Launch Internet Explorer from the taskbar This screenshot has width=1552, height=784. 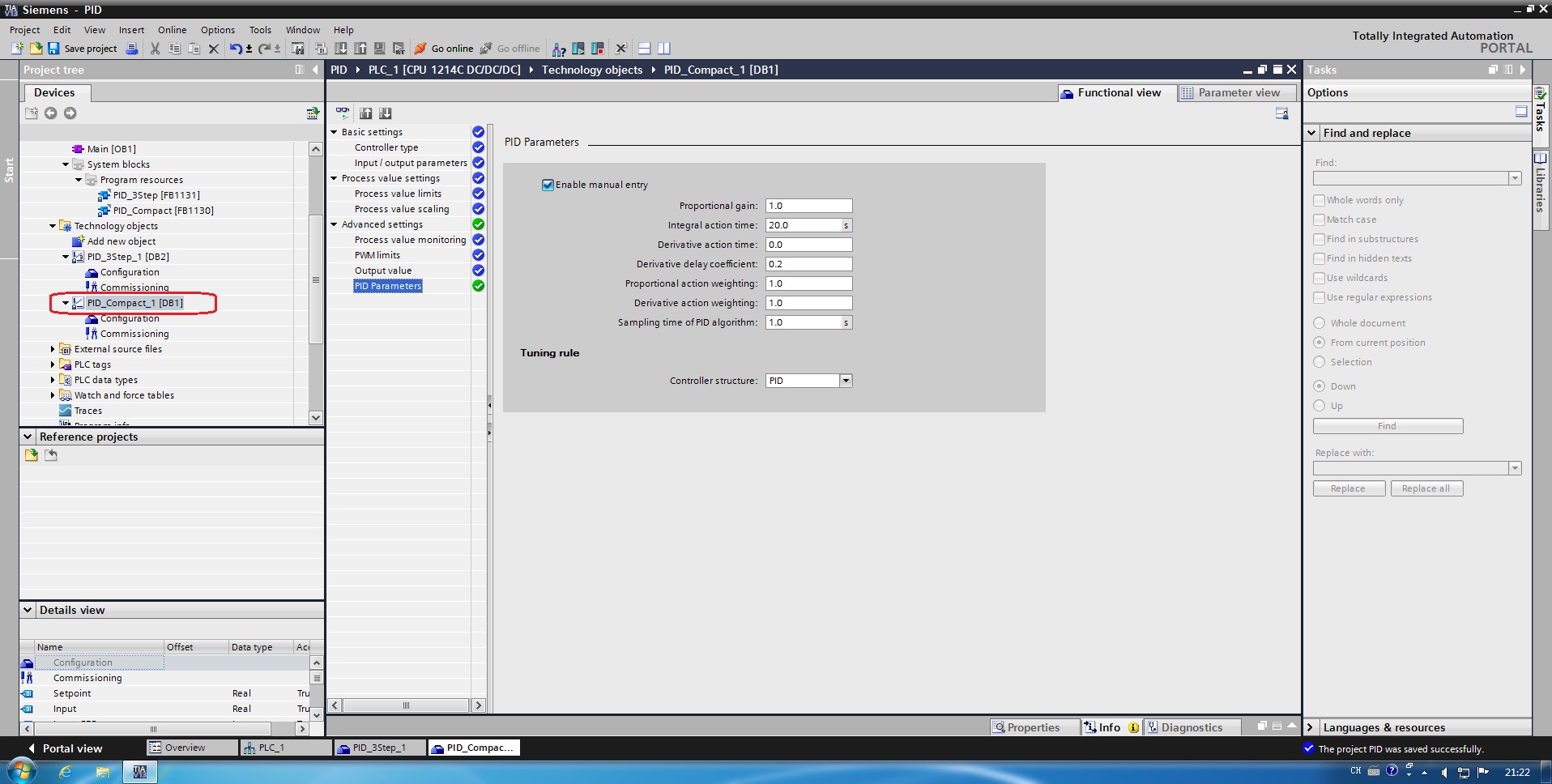pos(66,772)
